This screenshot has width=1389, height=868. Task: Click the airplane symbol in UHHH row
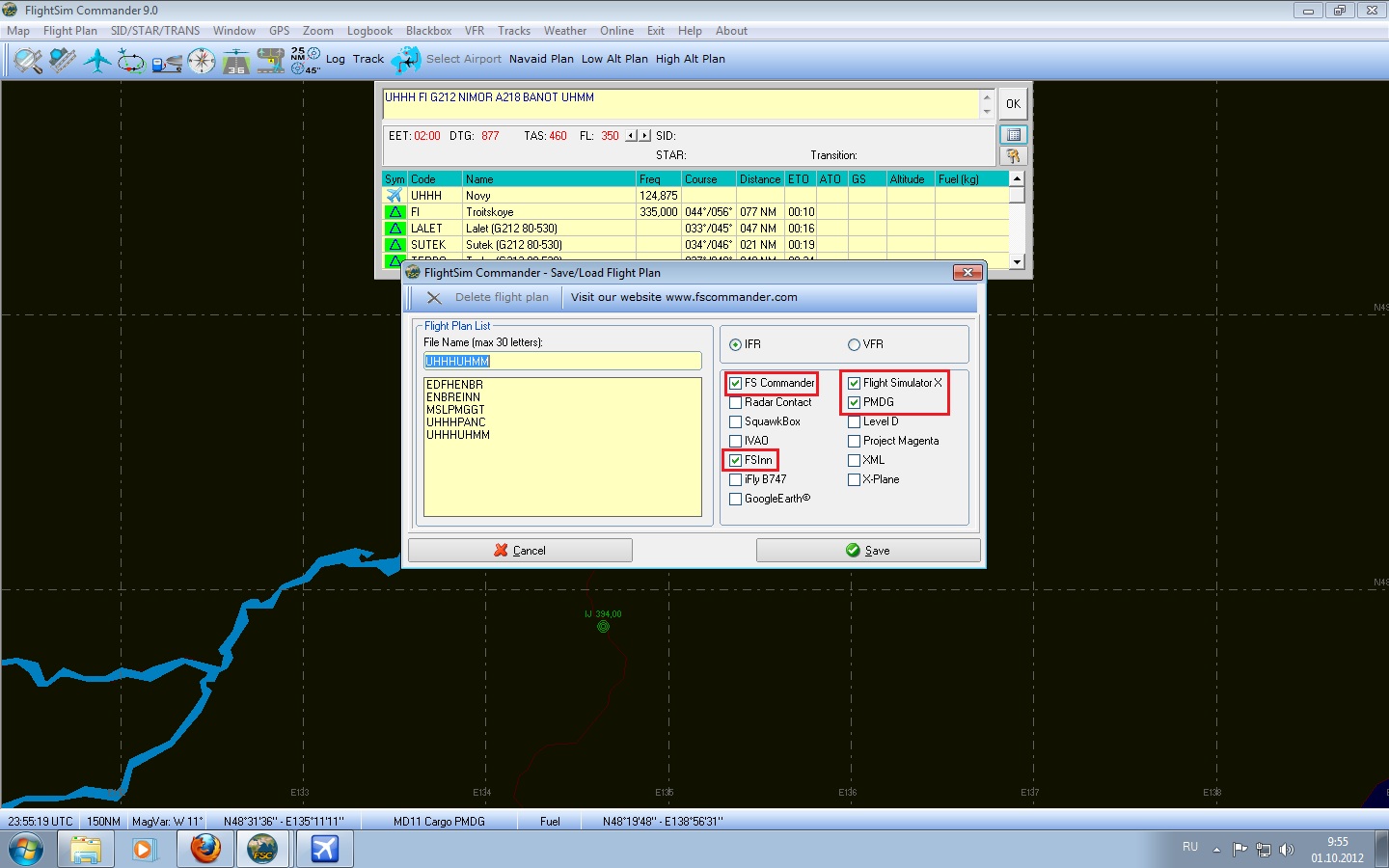395,196
